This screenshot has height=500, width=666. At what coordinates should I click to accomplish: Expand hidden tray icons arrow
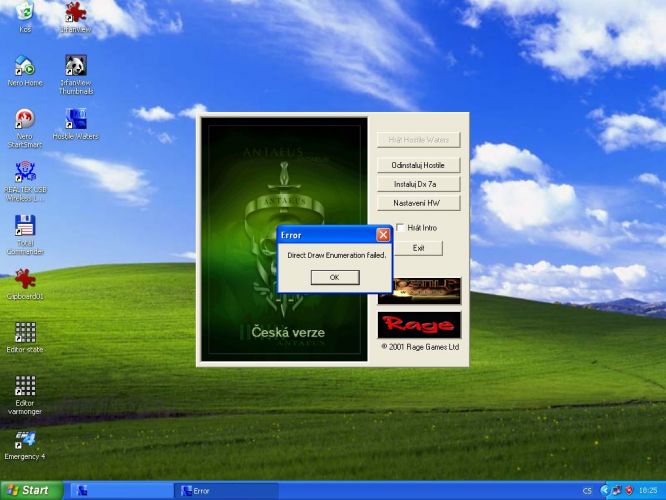click(x=604, y=490)
